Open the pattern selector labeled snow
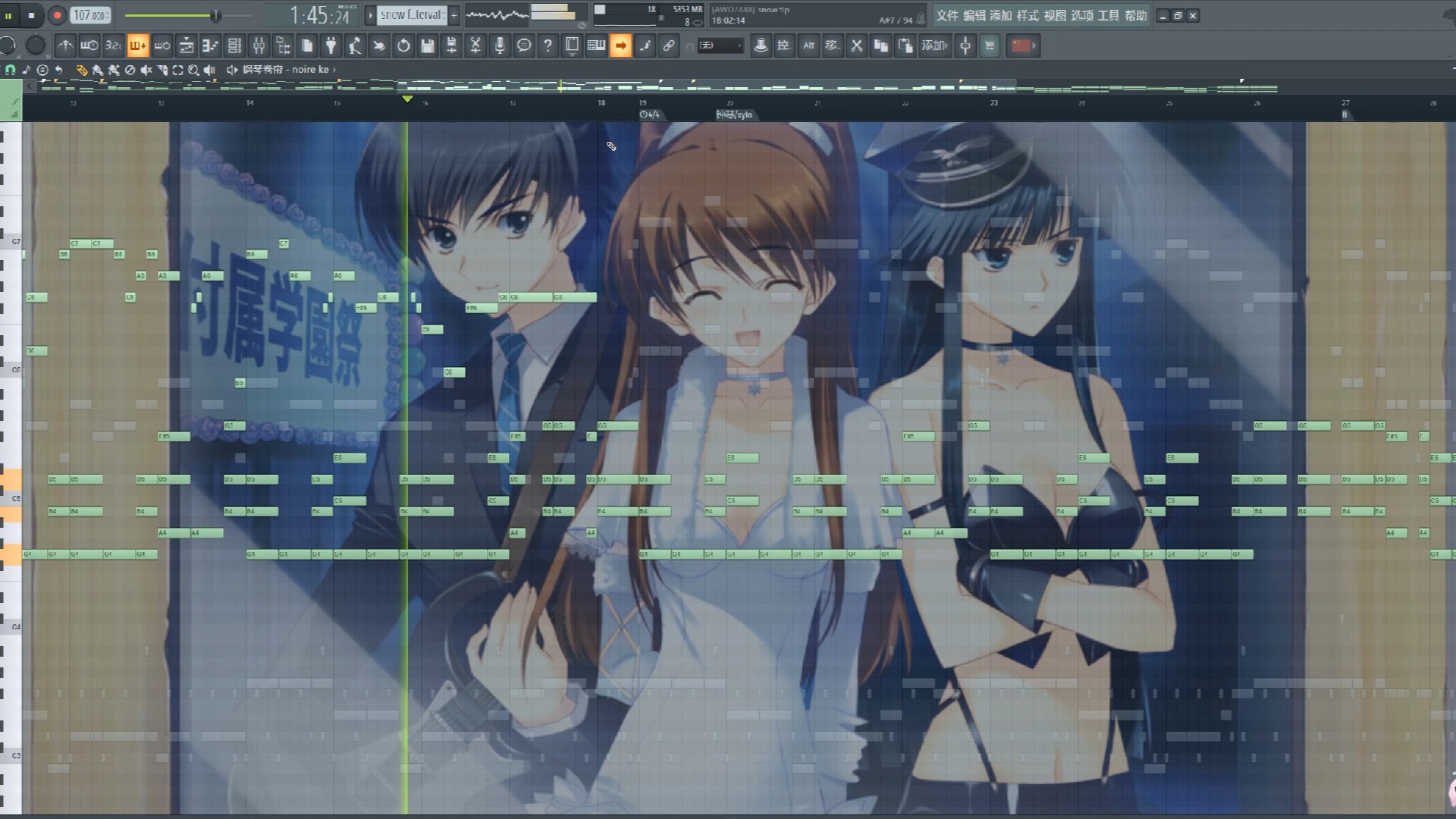Image resolution: width=1456 pixels, height=819 pixels. tap(412, 15)
